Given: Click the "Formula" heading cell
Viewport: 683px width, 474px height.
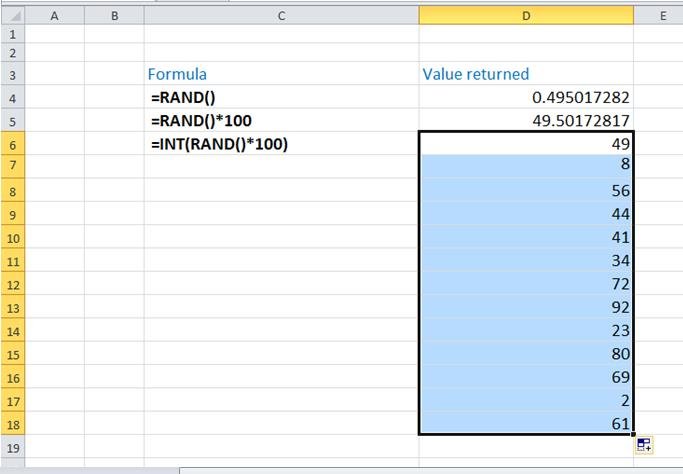Looking at the screenshot, I should pos(281,75).
